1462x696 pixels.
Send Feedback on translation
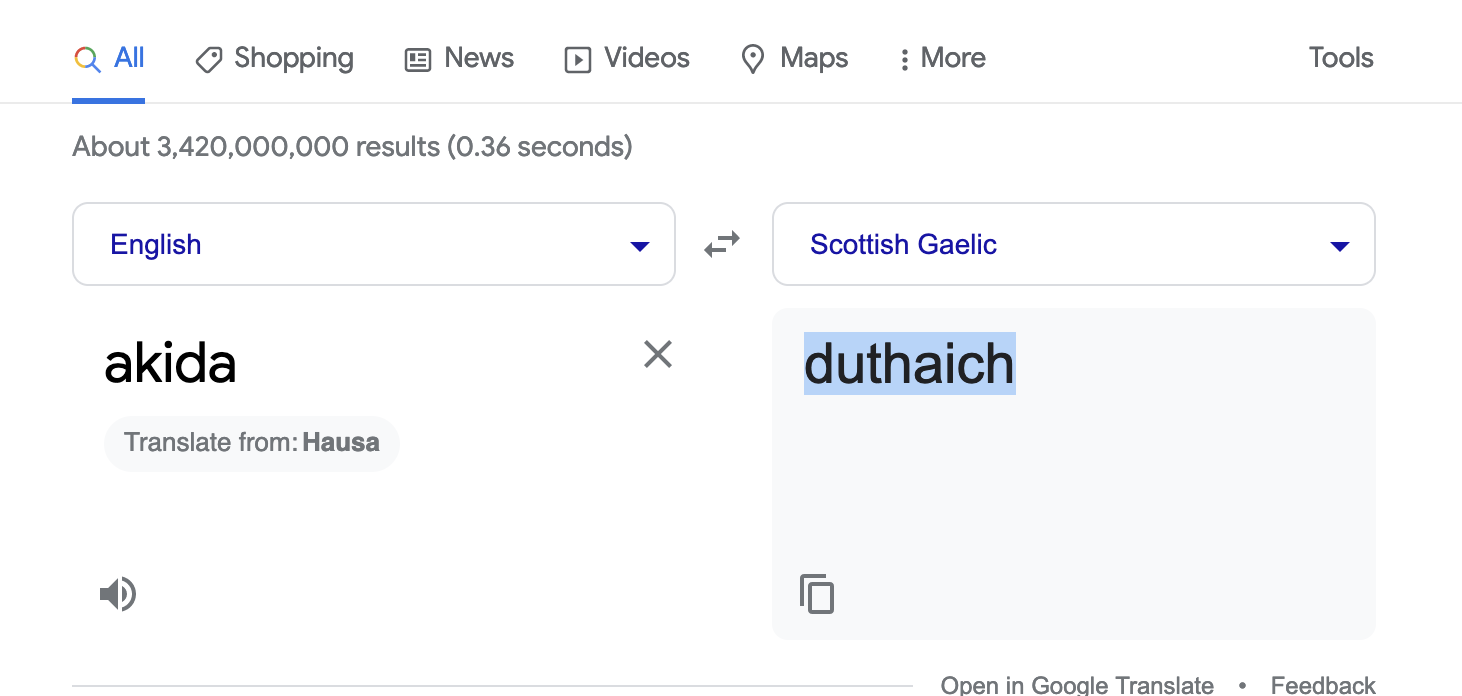1323,685
